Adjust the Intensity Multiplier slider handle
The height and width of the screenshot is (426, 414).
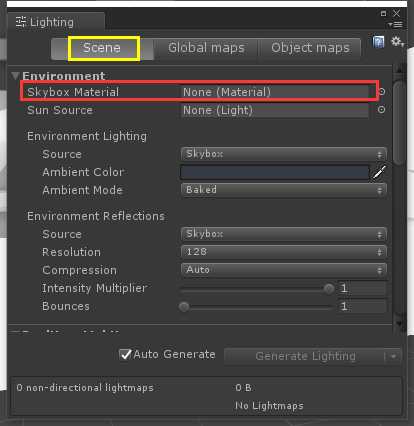[x=329, y=289]
